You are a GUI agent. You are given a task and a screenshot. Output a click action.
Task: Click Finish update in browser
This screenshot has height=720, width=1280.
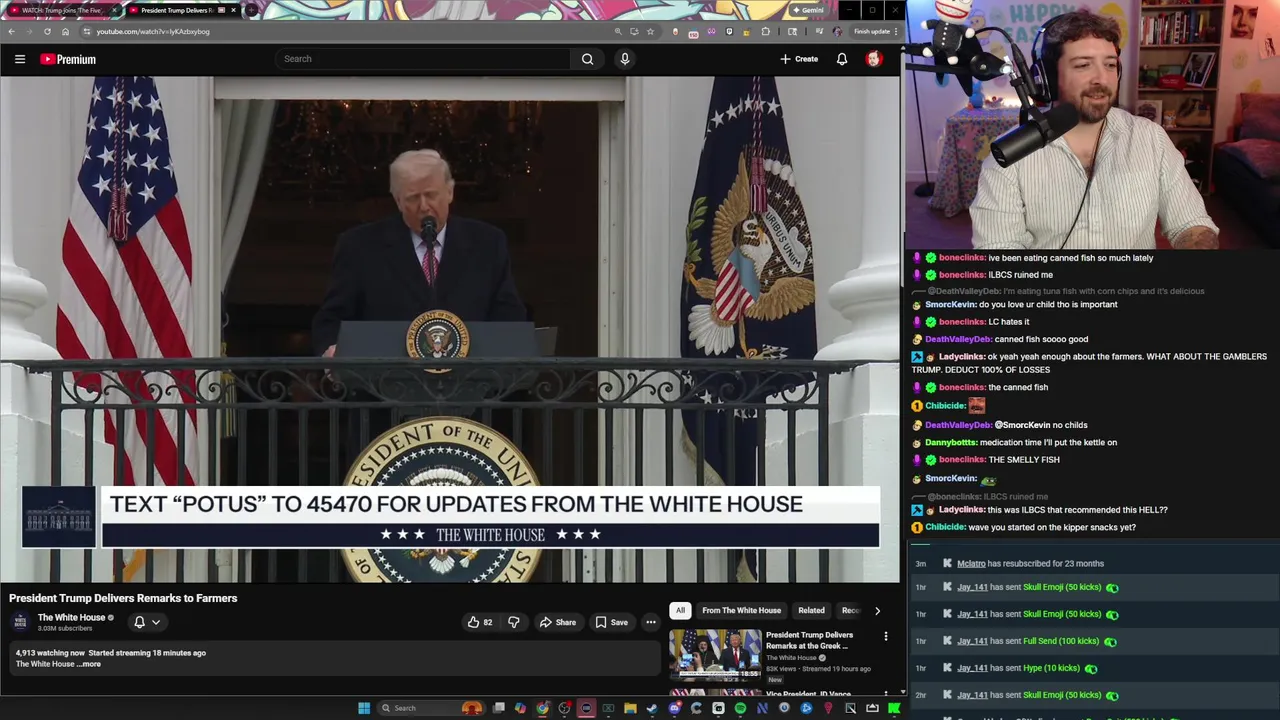pyautogui.click(x=871, y=31)
